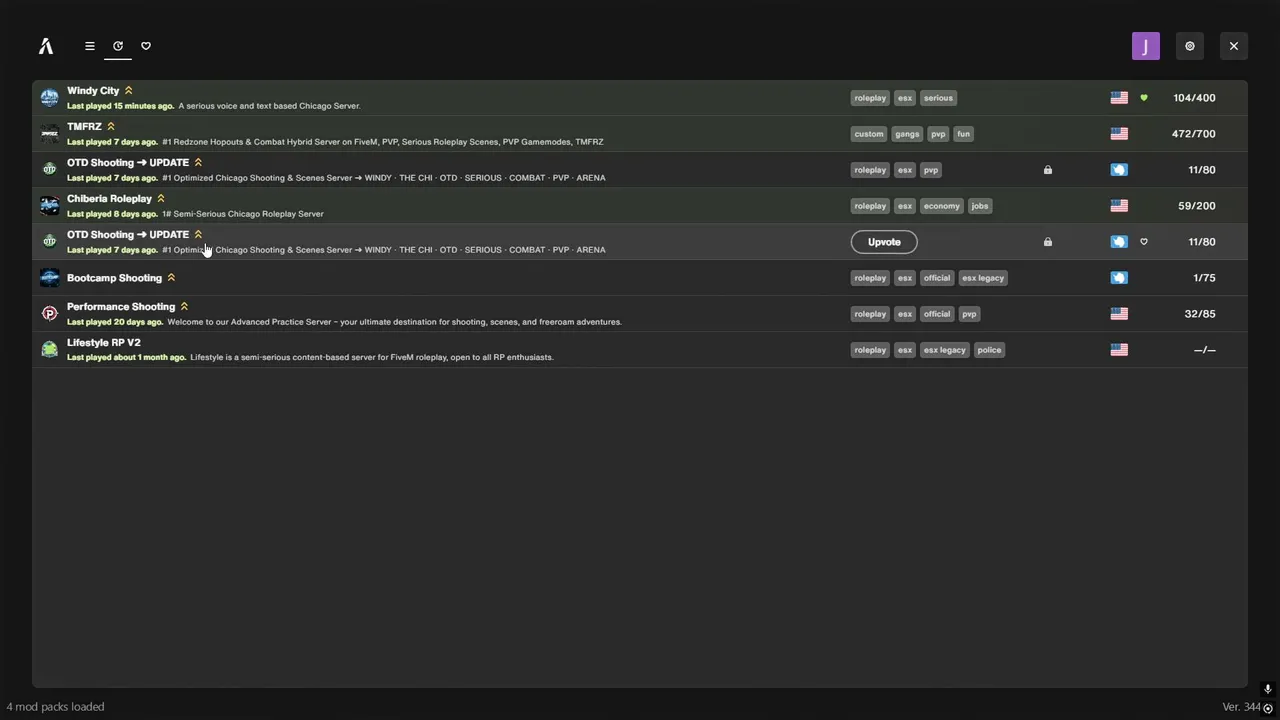Click lock icon in the Upvote row
Viewport: 1280px width, 720px height.
pos(1048,242)
